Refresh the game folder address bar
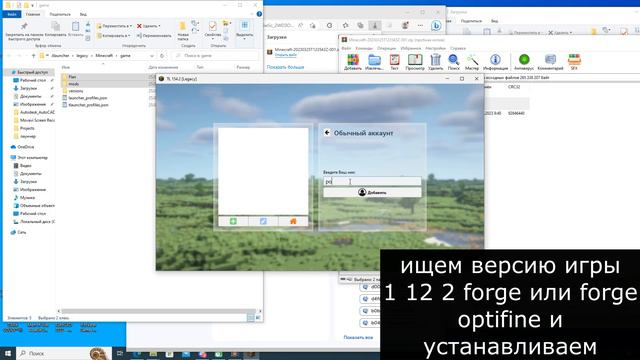Viewport: 640px width, 360px height. tap(162, 56)
